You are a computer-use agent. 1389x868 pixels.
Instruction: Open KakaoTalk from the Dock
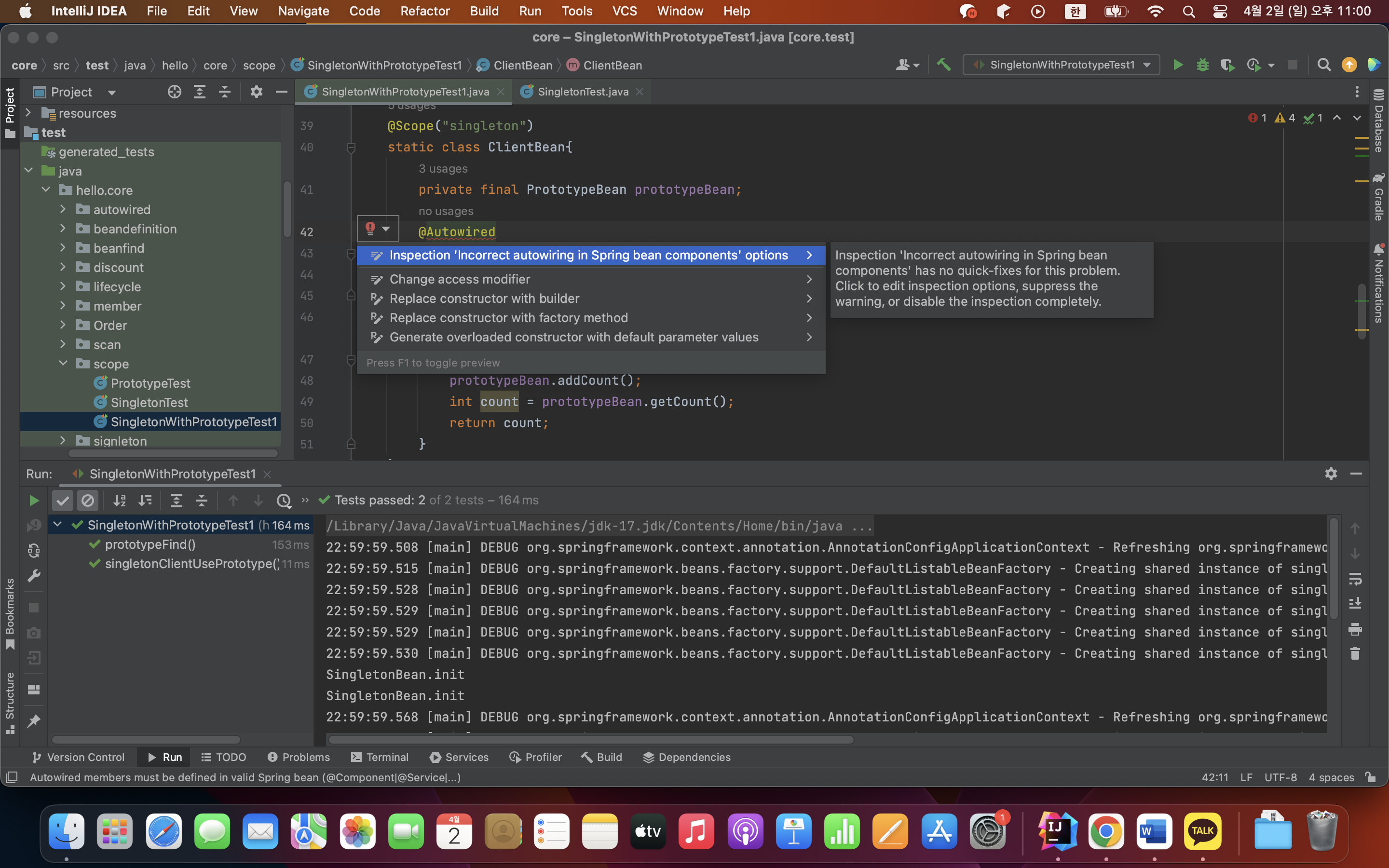pos(1202,831)
